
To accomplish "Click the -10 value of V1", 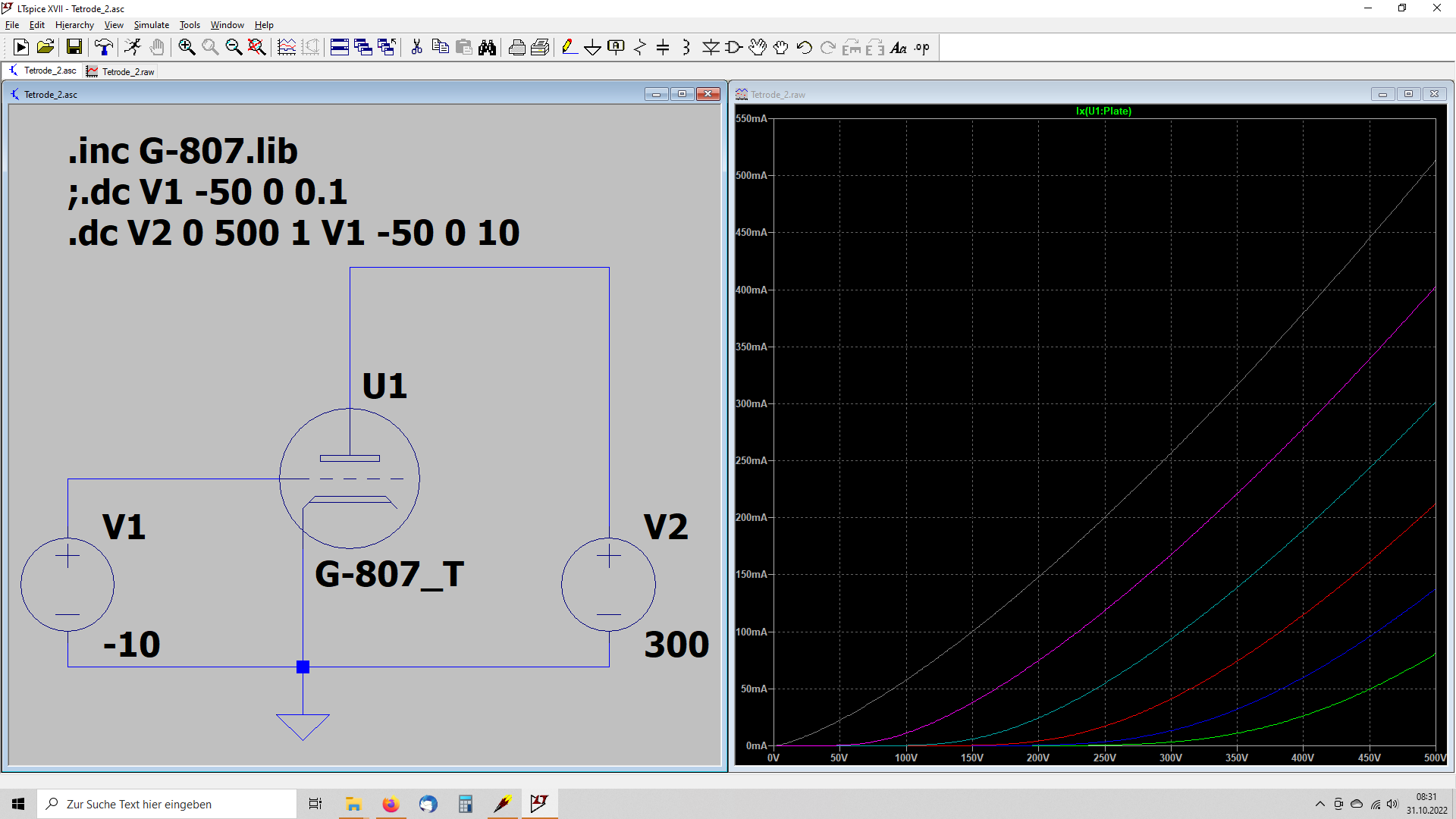I will click(x=131, y=645).
